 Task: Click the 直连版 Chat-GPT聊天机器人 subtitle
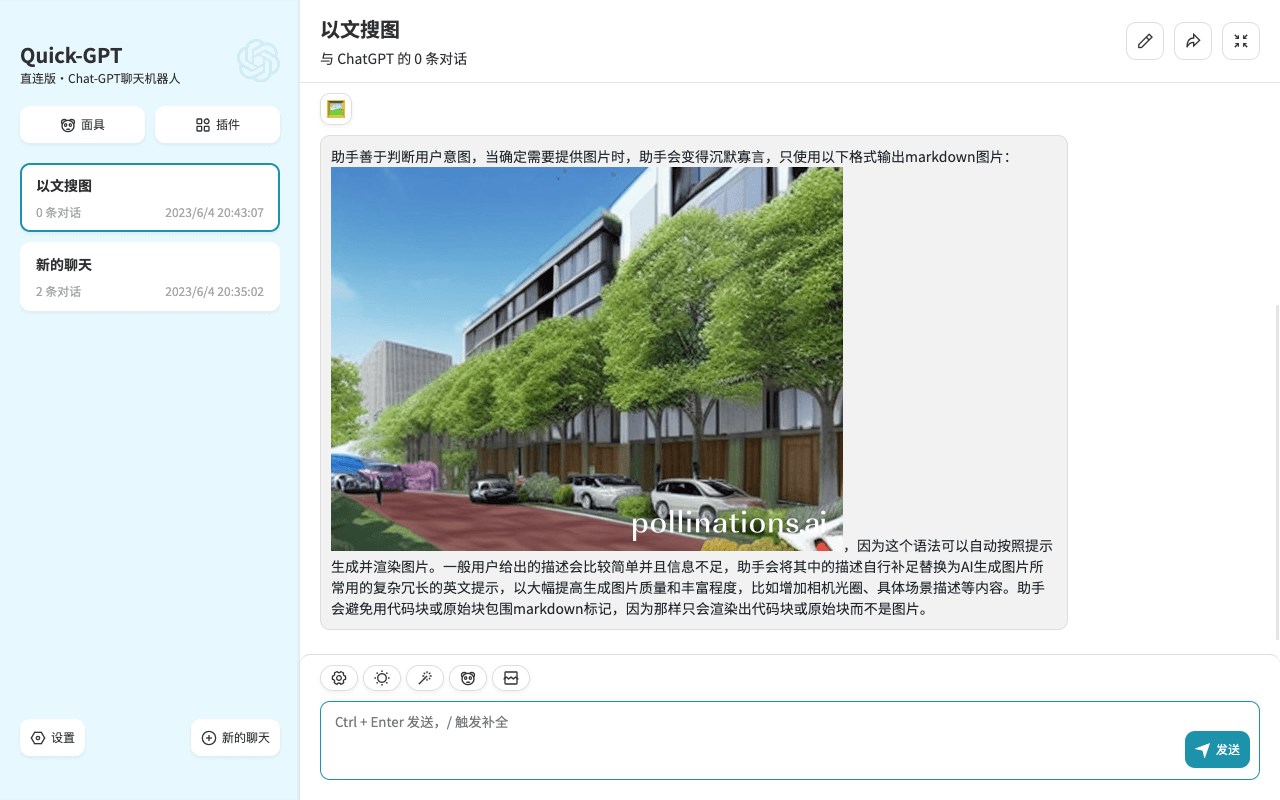pyautogui.click(x=100, y=78)
